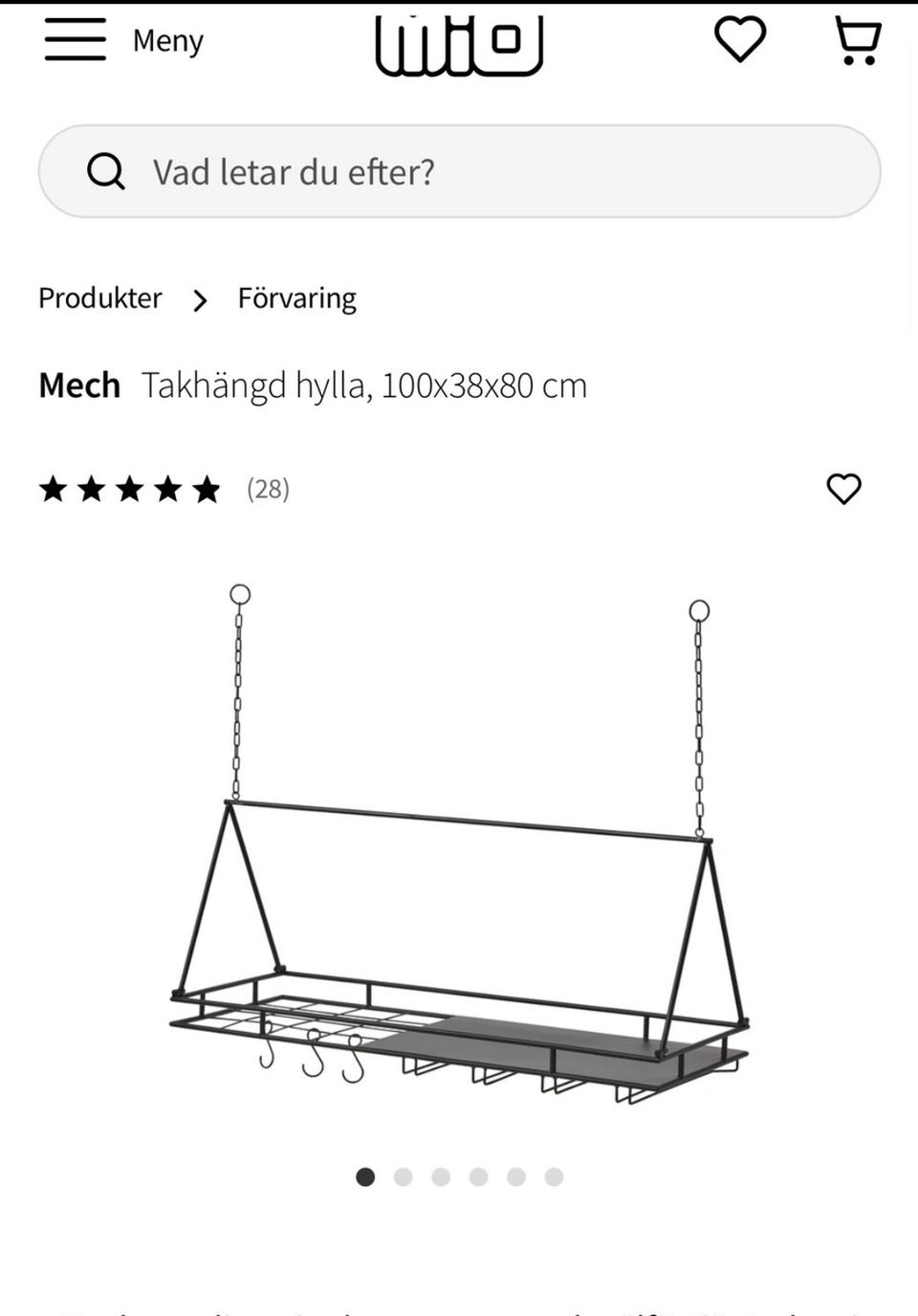Screen dimensions: 918x1316
Task: Go to Förvaring breadcrumb
Action: pyautogui.click(x=296, y=298)
